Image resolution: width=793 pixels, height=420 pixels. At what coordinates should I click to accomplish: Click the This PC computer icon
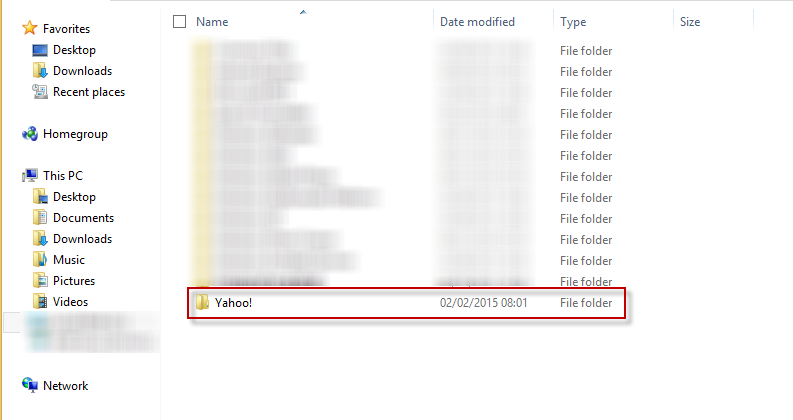click(30, 176)
